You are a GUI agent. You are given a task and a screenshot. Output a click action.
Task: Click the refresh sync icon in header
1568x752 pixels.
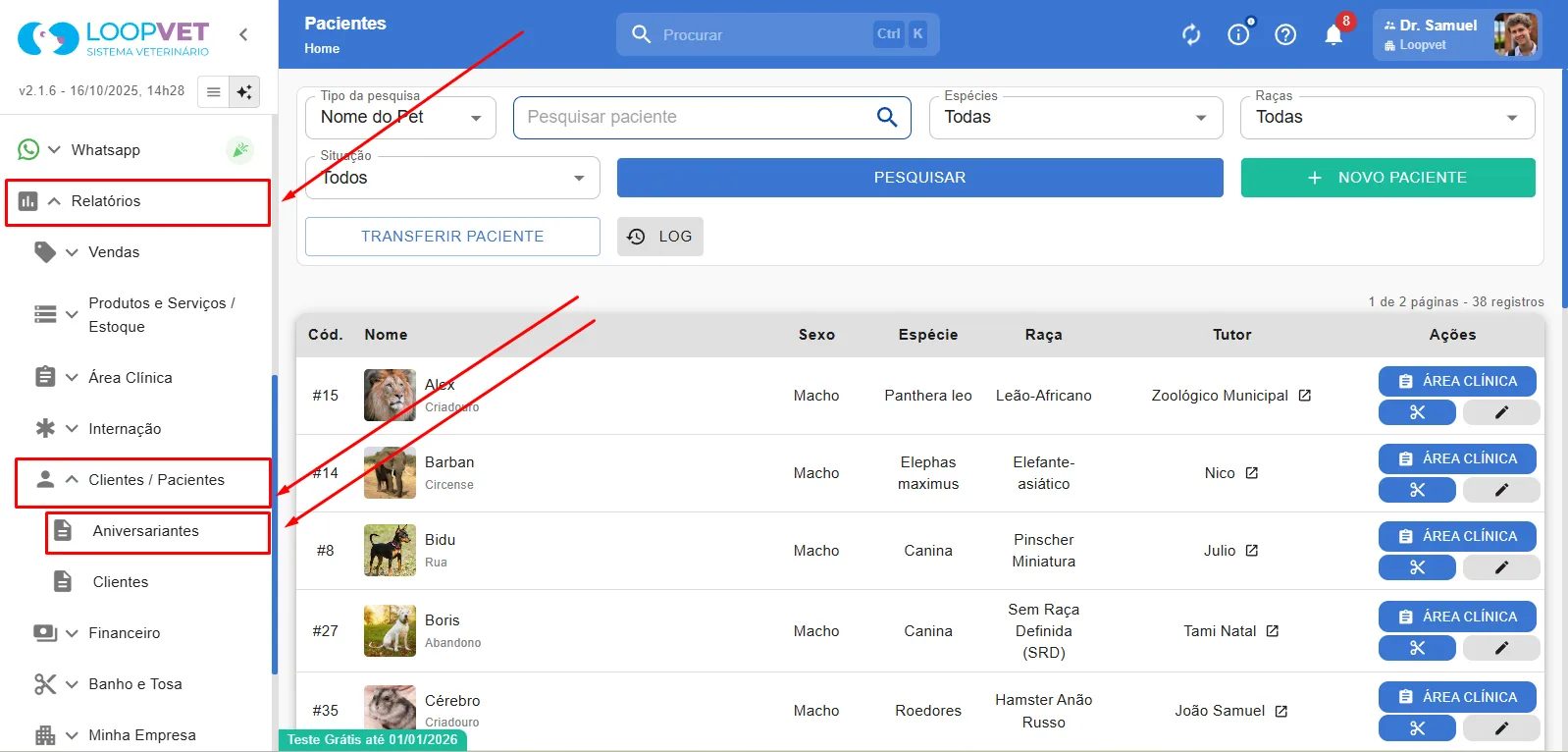click(x=1191, y=34)
